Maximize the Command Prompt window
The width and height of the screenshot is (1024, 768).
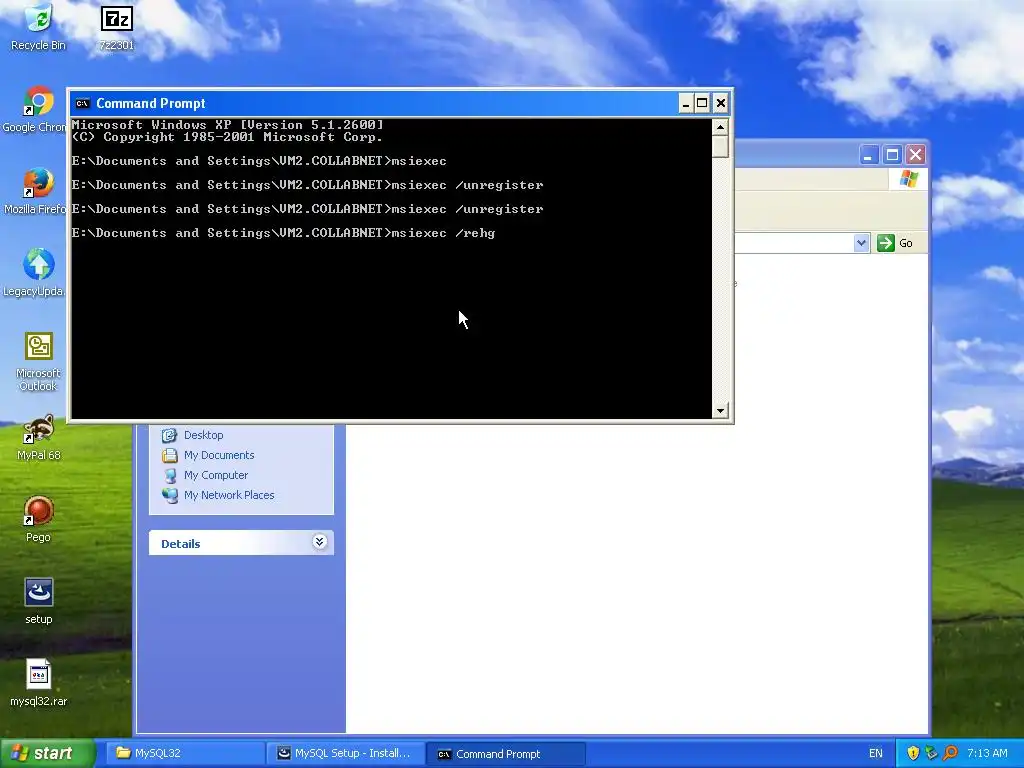(x=702, y=103)
